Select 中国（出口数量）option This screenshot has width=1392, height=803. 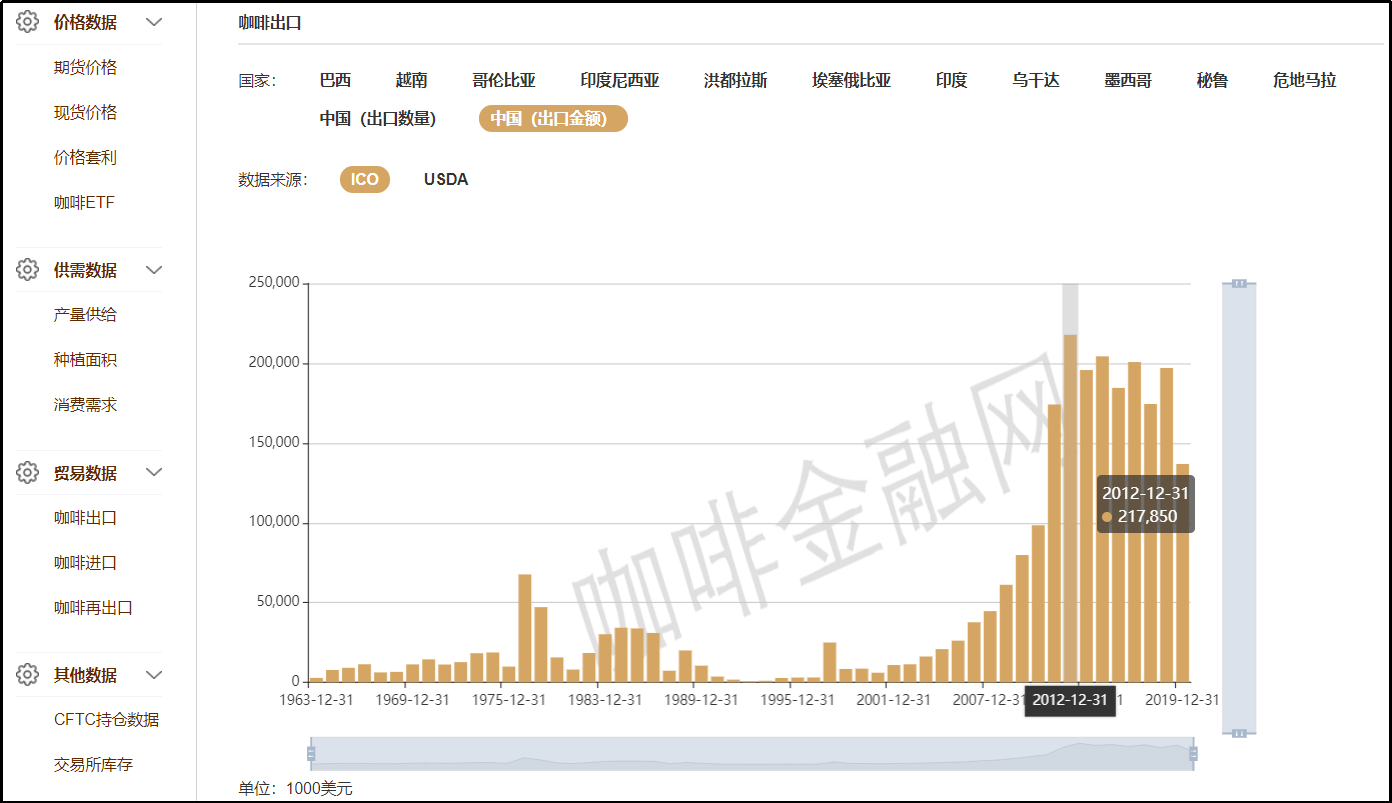[378, 118]
